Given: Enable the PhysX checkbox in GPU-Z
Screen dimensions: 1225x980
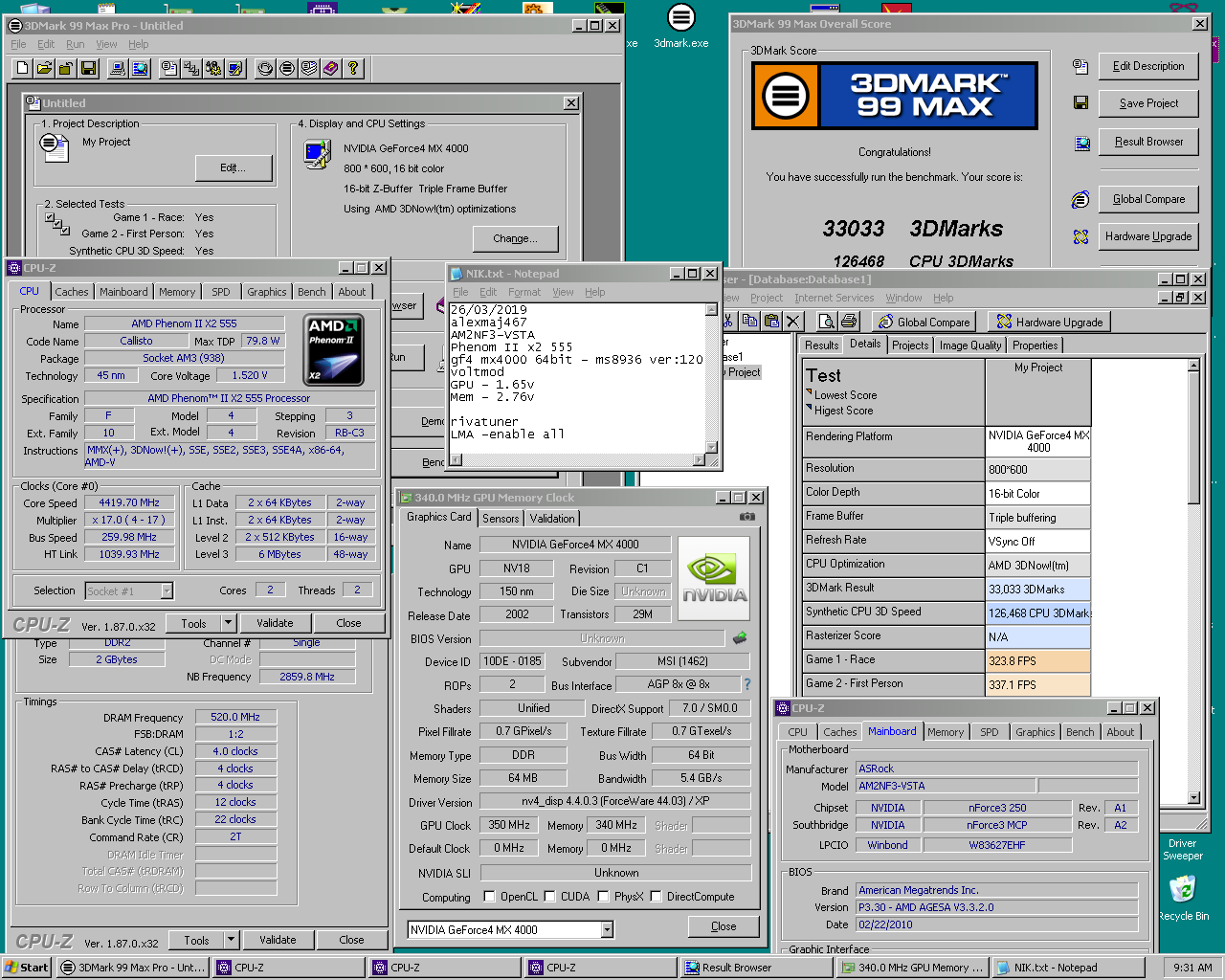Looking at the screenshot, I should pyautogui.click(x=603, y=897).
